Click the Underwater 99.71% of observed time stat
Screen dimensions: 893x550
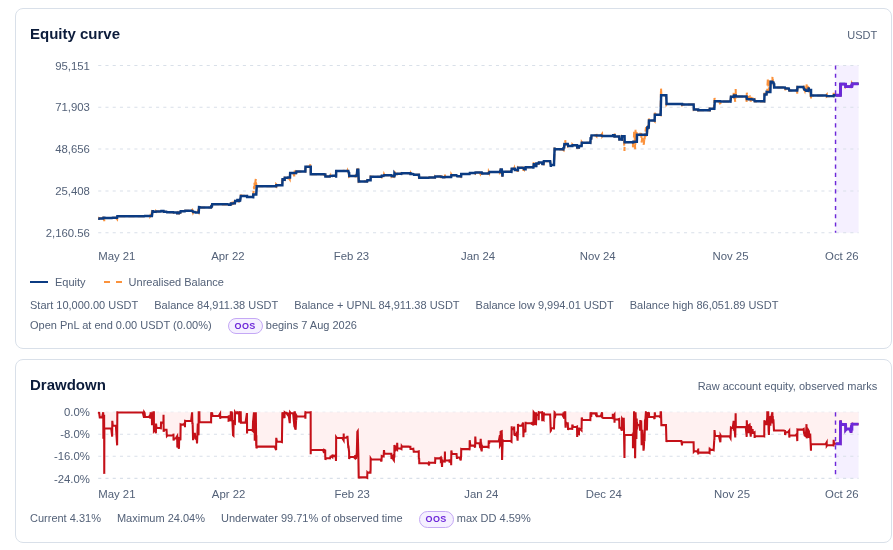tap(312, 519)
